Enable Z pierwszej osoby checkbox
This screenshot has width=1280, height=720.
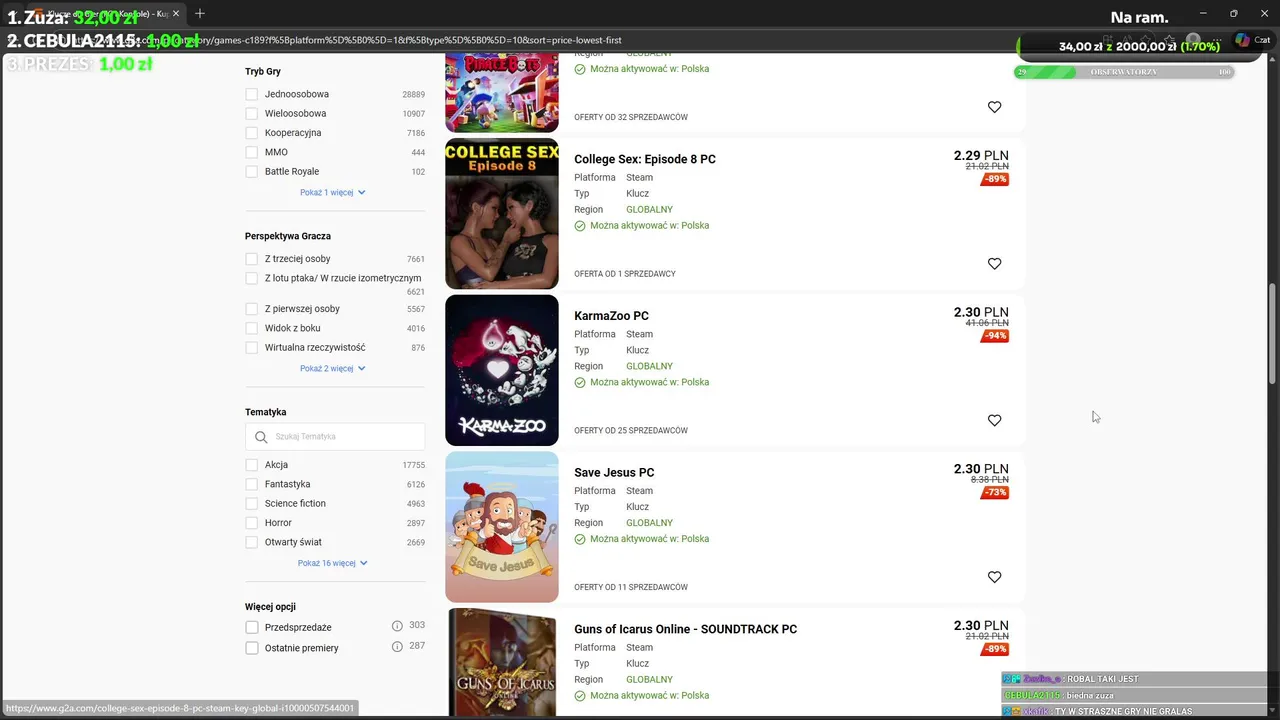pyautogui.click(x=252, y=309)
